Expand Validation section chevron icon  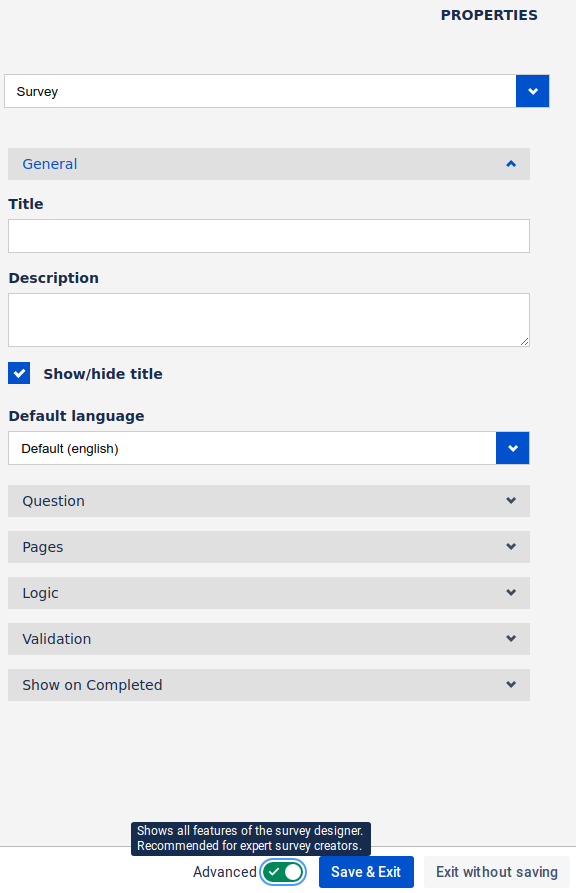point(511,639)
